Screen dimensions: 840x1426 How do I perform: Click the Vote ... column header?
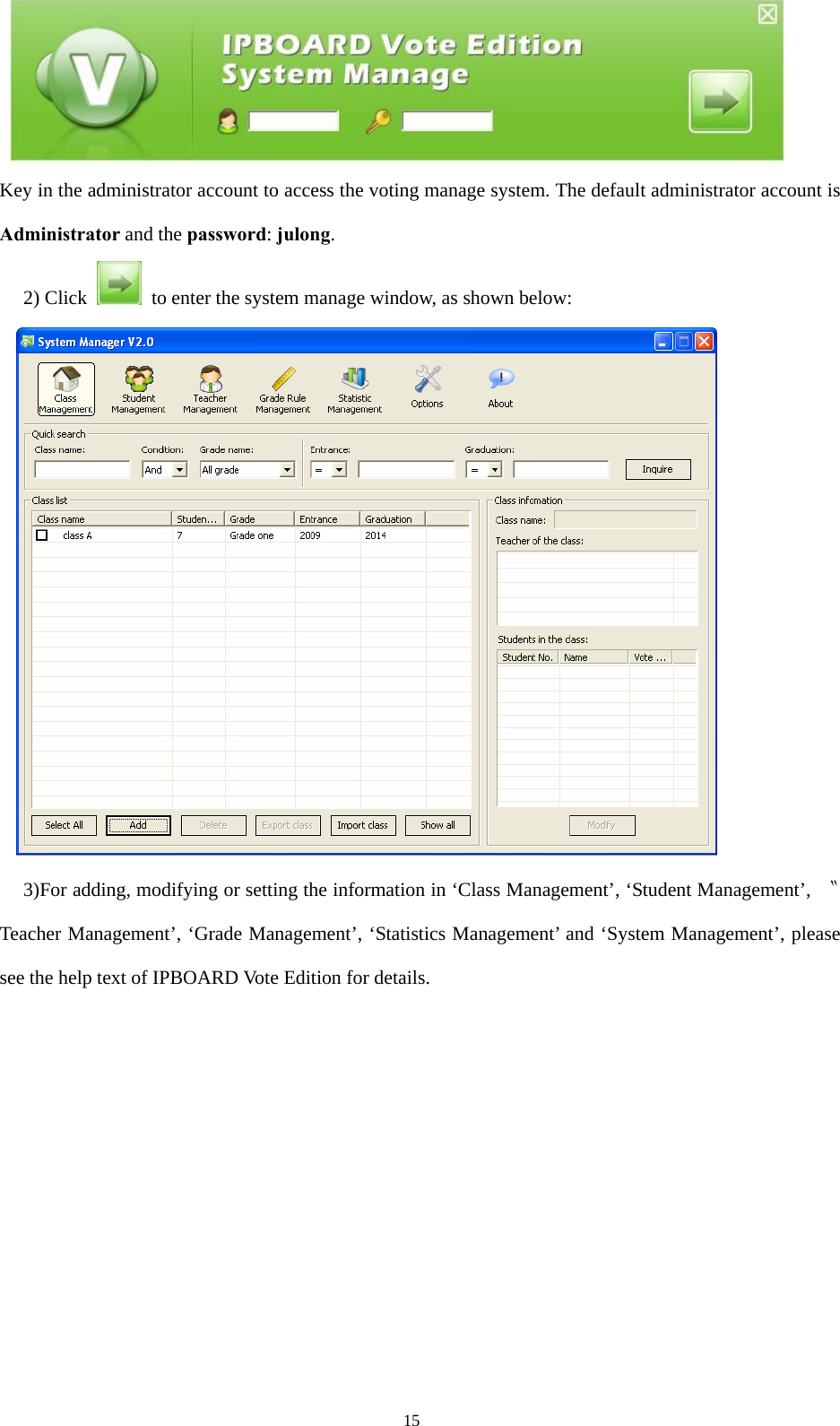(650, 657)
